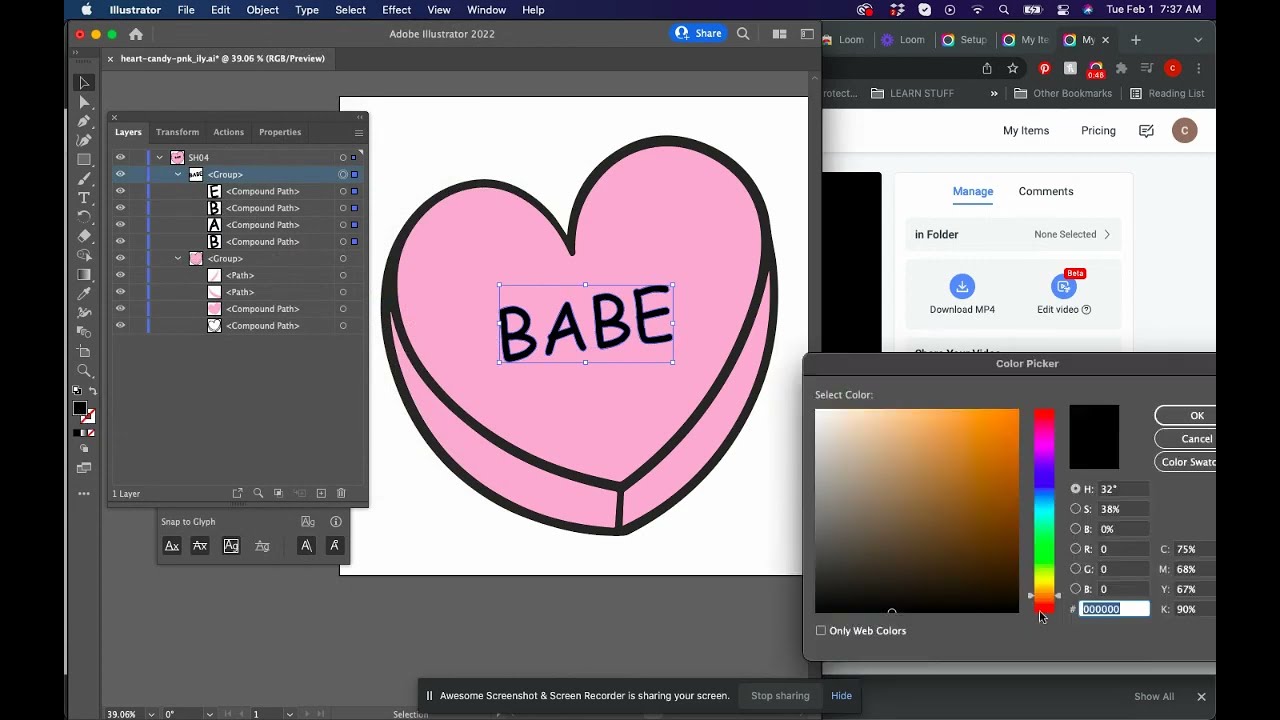Select the Pen tool
This screenshot has width=1280, height=720.
(x=84, y=121)
